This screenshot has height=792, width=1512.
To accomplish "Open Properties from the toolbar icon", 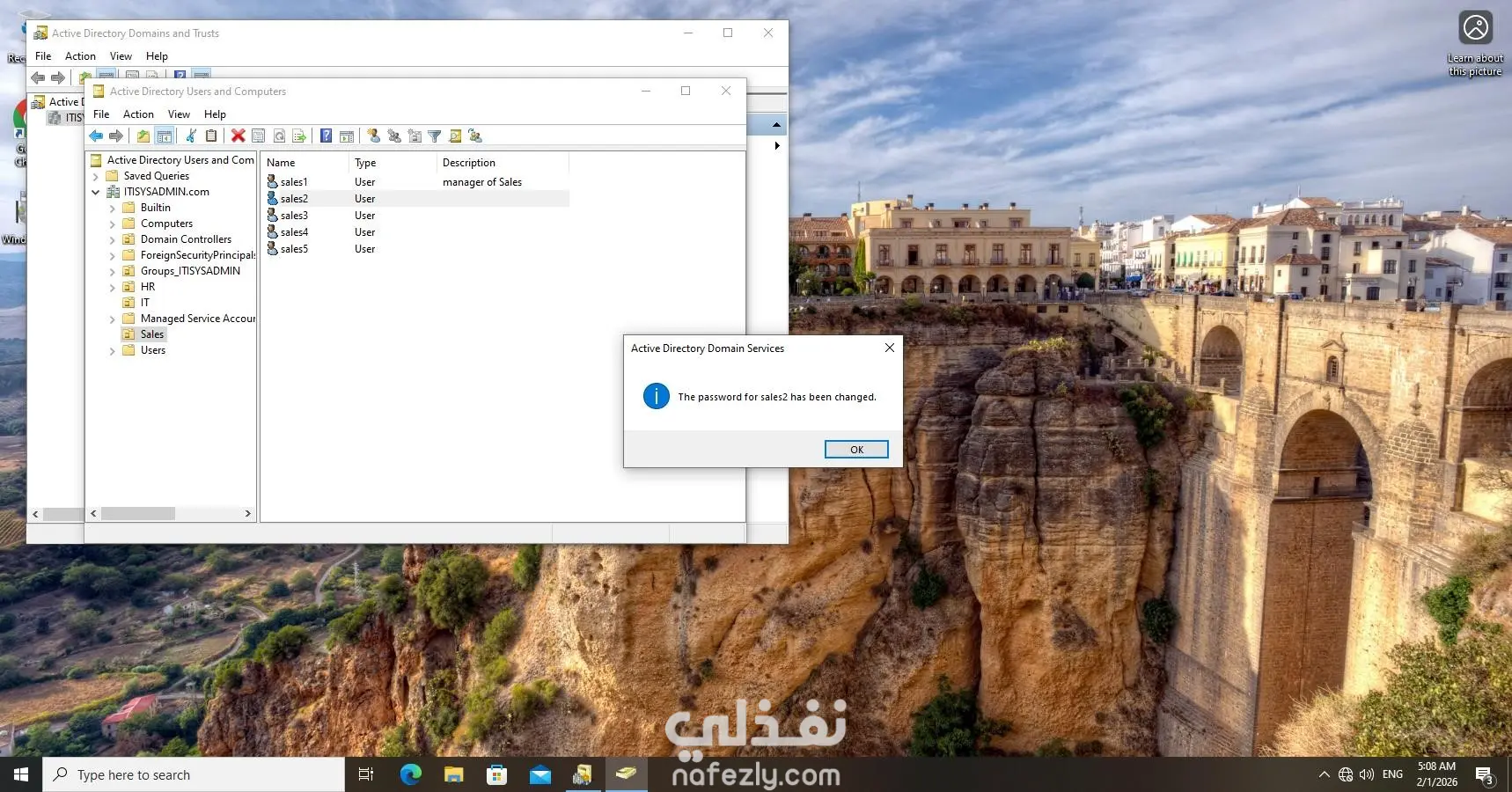I will (x=258, y=136).
